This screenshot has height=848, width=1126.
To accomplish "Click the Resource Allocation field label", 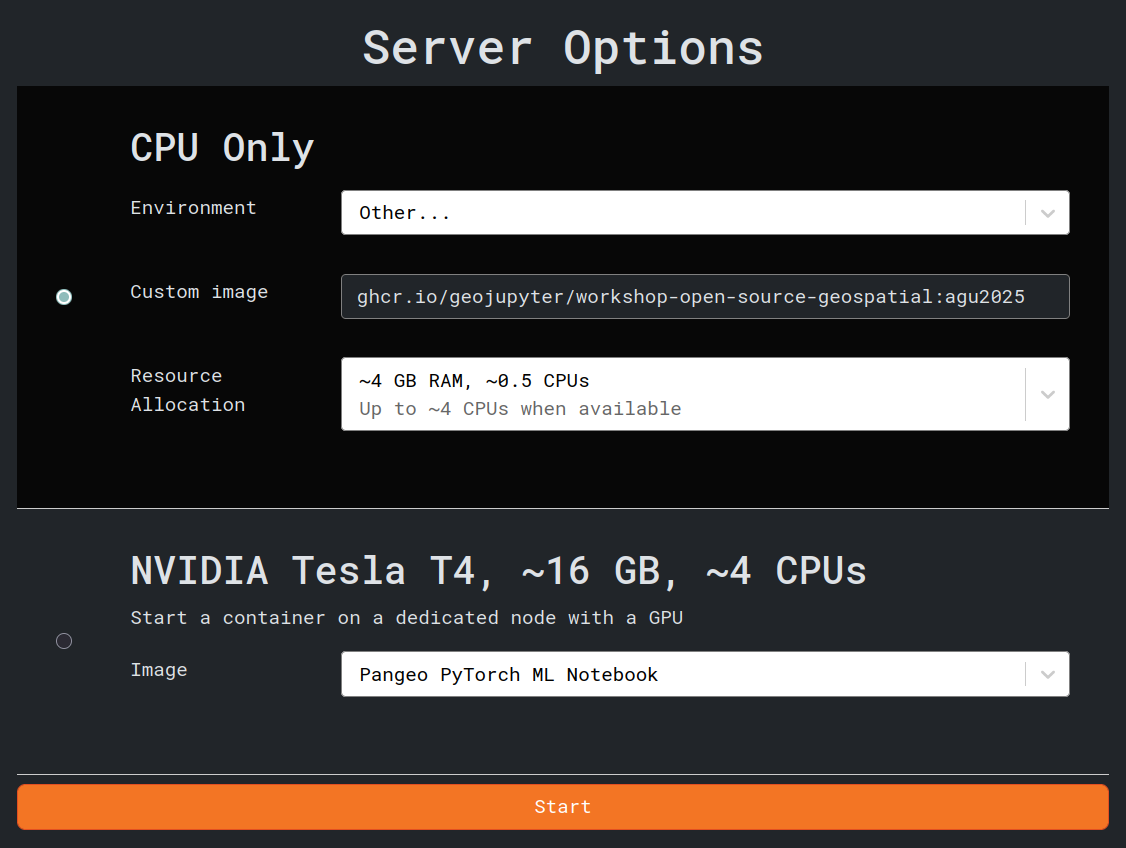I will (187, 390).
